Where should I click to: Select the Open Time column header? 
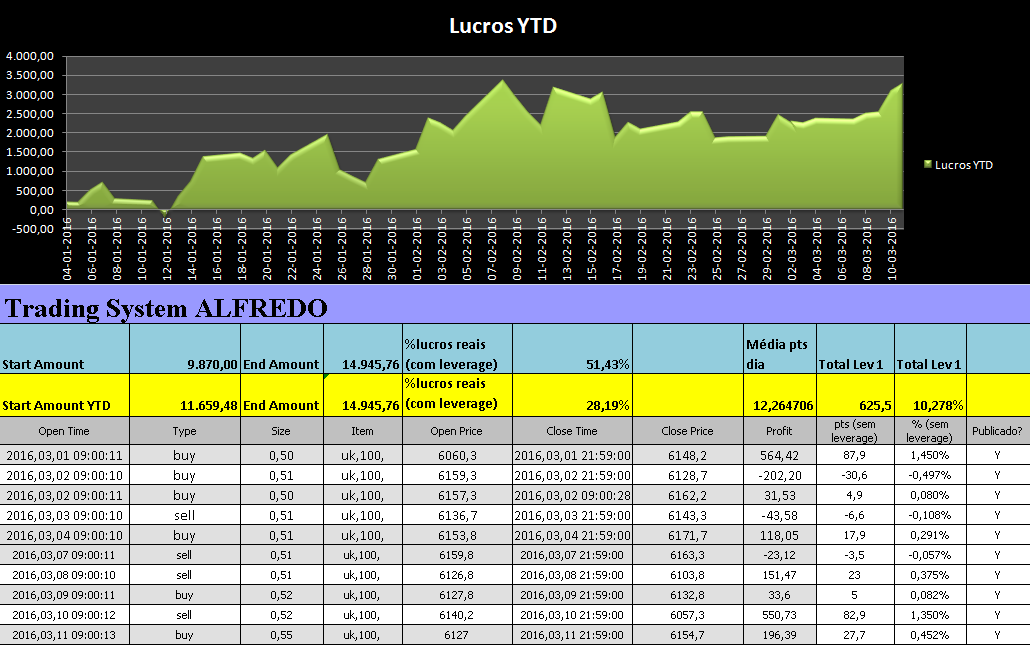tap(64, 431)
